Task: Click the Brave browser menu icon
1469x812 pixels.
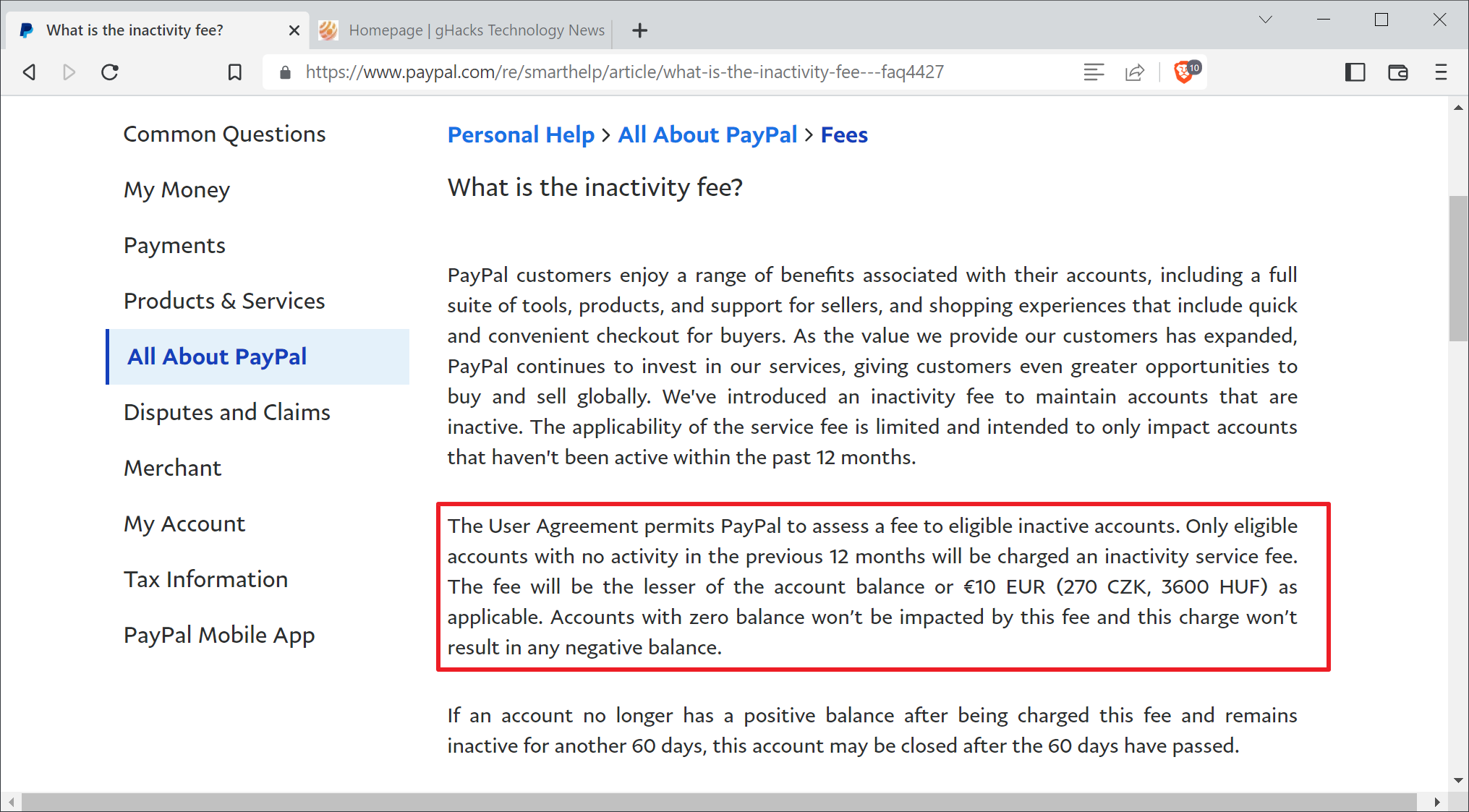Action: coord(1441,71)
